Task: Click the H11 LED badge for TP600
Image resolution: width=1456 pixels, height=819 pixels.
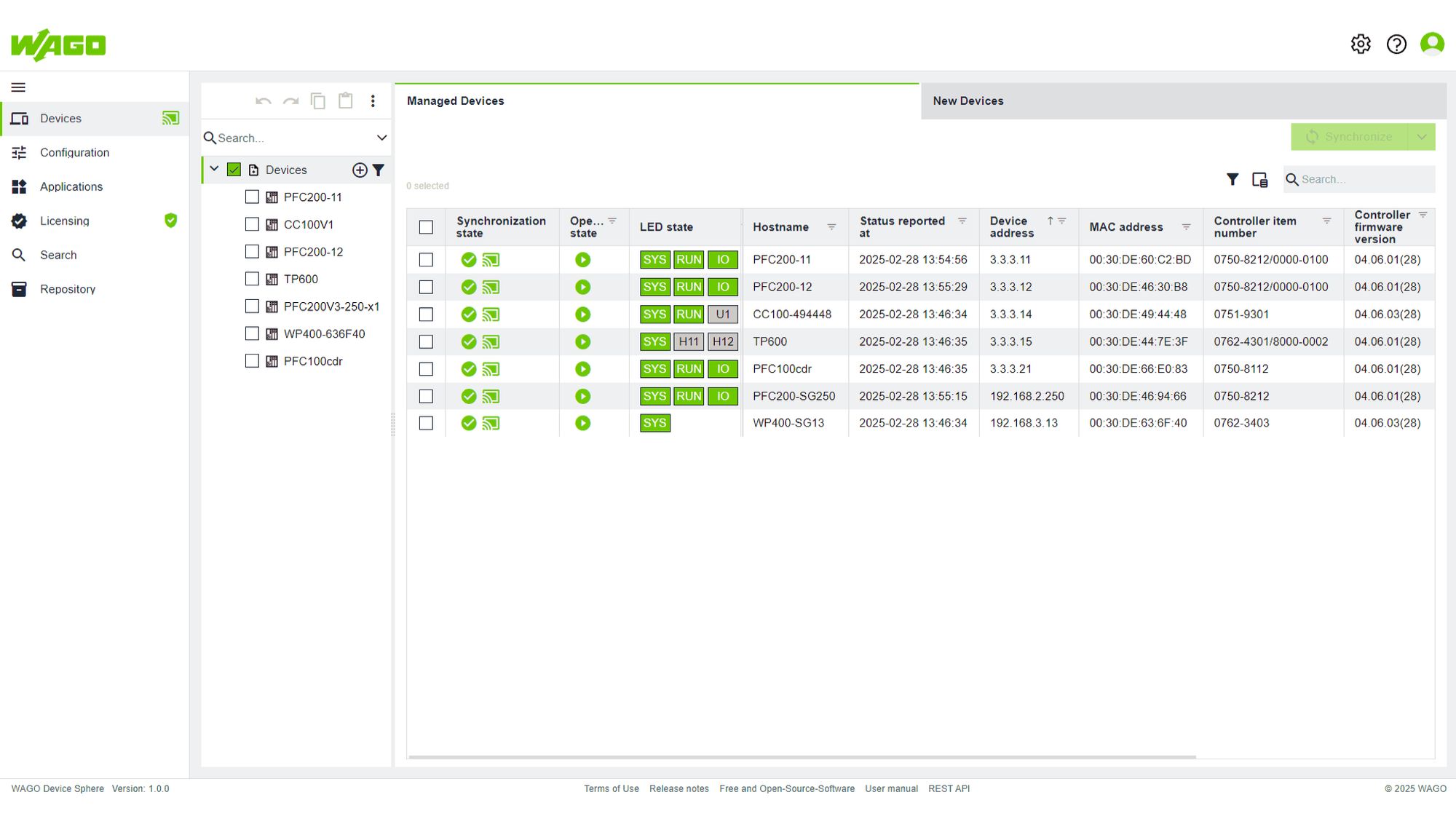Action: click(689, 342)
